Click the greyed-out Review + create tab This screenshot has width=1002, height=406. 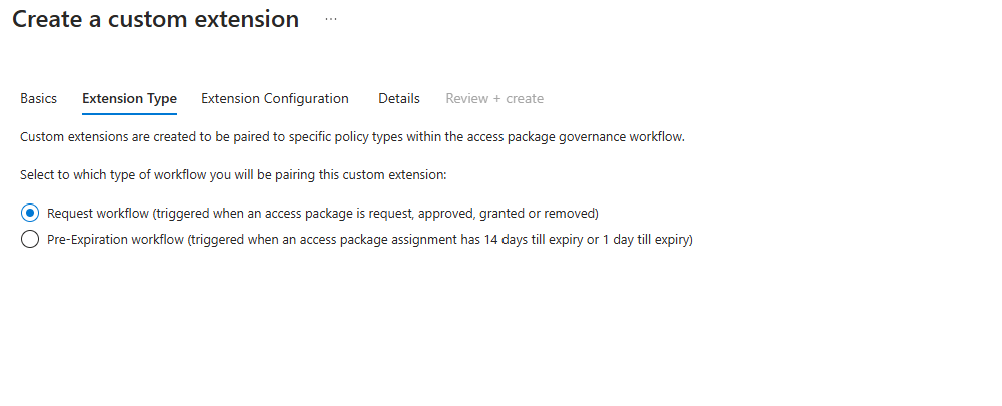click(495, 98)
